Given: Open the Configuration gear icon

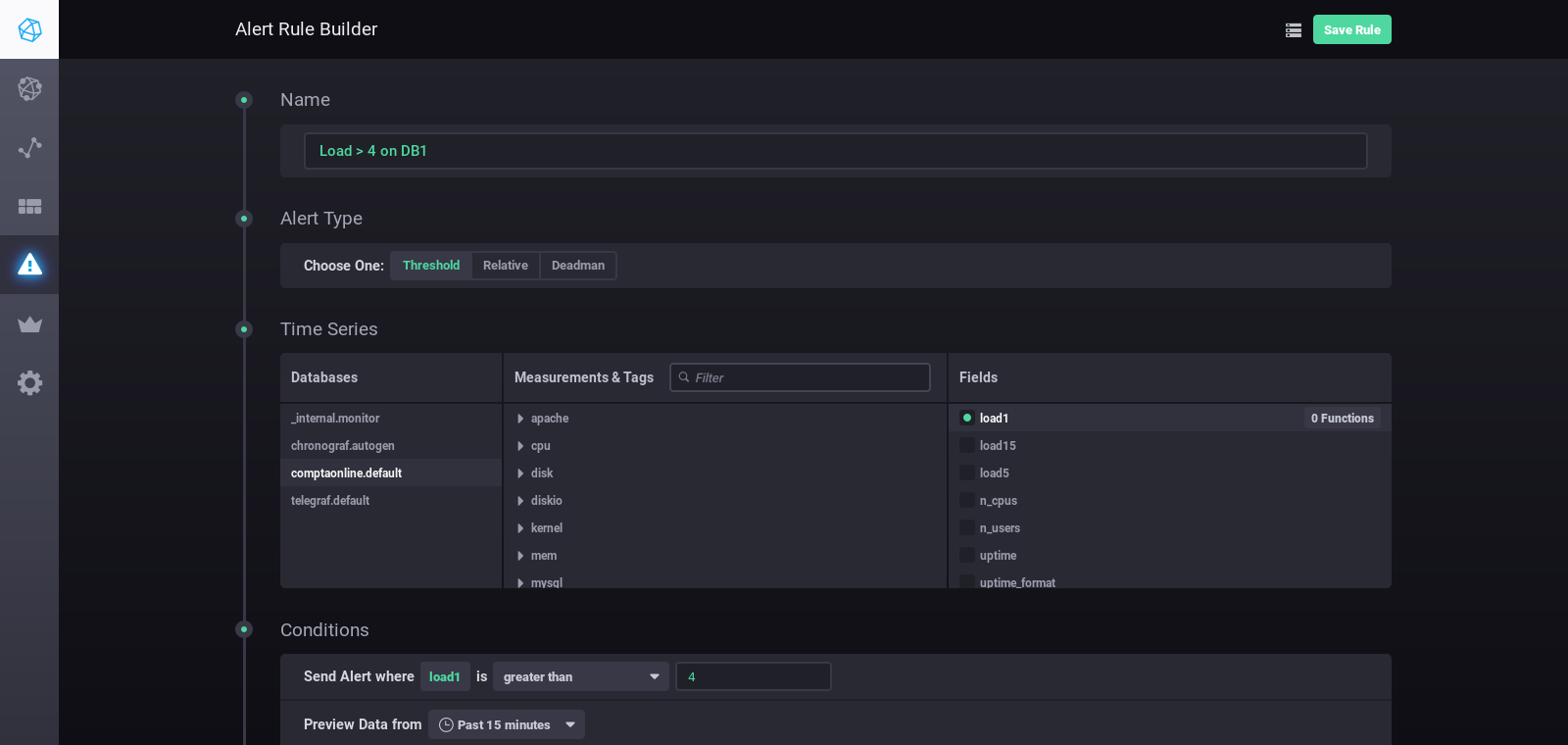Looking at the screenshot, I should [x=29, y=383].
